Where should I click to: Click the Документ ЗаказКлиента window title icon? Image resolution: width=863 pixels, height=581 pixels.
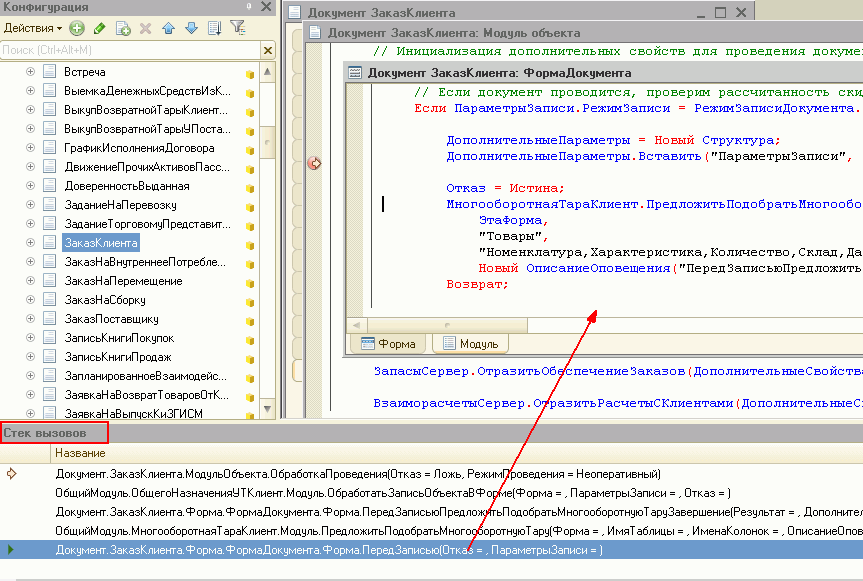pos(294,12)
